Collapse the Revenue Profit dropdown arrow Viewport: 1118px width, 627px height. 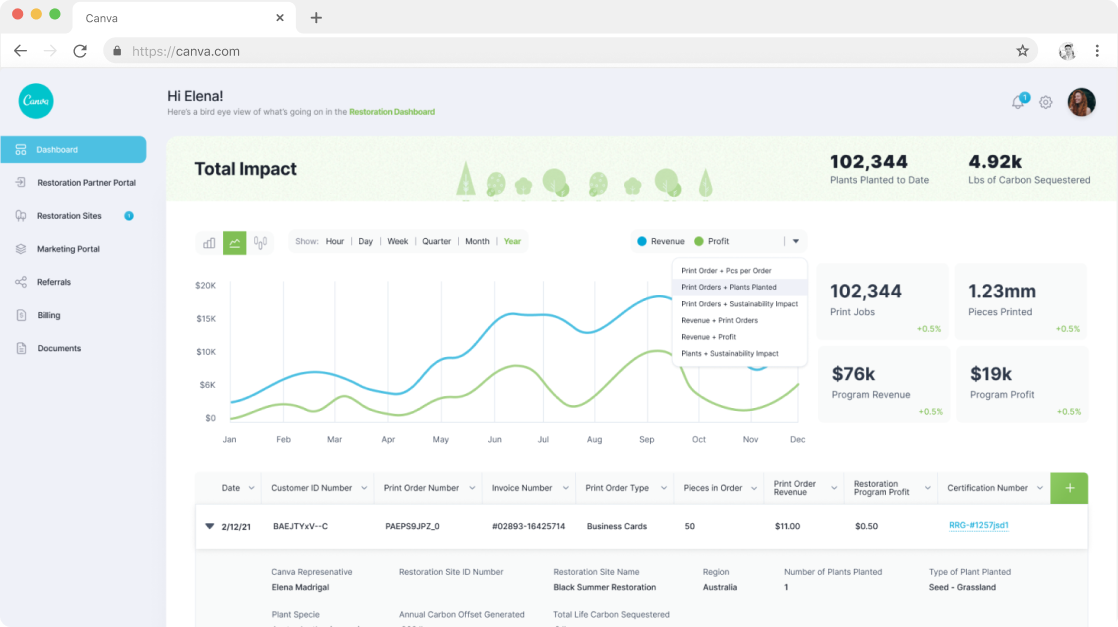tap(796, 241)
